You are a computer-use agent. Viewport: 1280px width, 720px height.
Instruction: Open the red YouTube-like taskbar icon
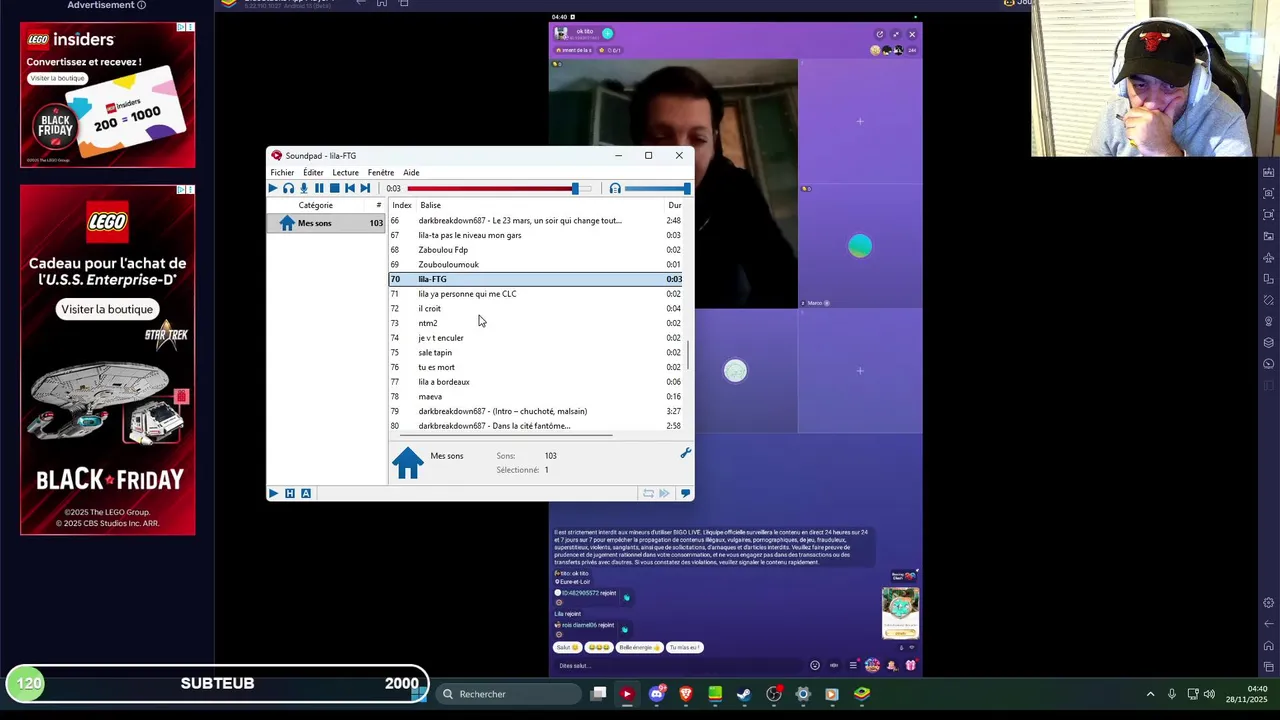pos(627,694)
